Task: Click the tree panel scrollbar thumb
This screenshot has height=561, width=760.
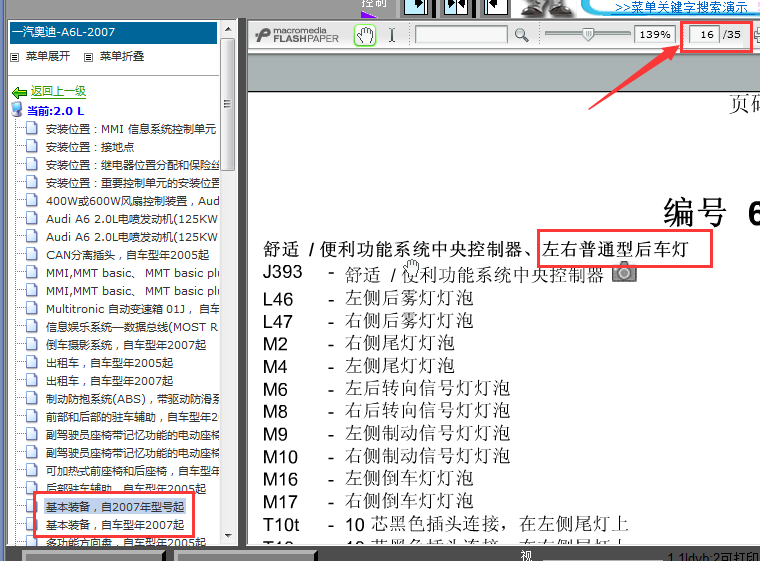Action: (228, 104)
